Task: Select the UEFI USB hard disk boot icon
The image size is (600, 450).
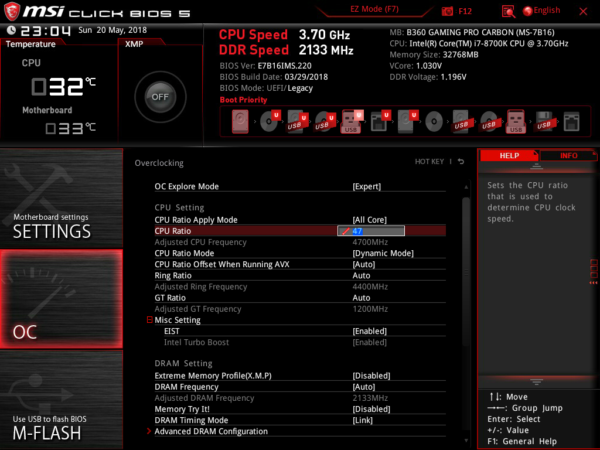Action: (x=297, y=121)
